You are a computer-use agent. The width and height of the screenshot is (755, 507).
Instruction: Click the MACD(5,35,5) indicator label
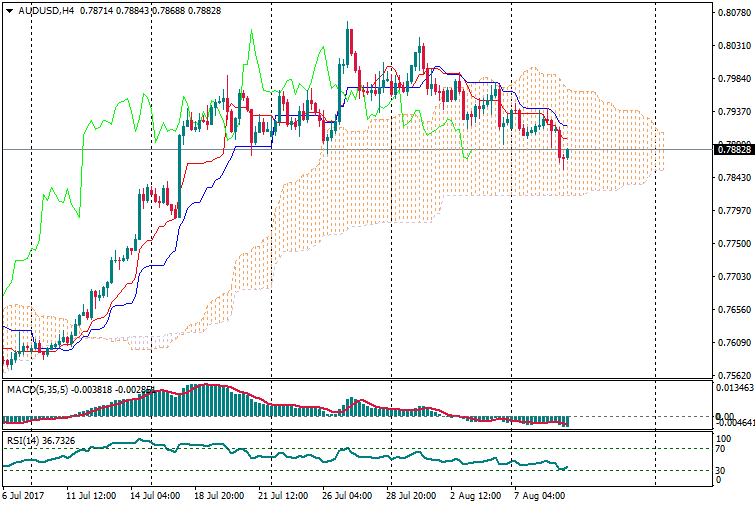(x=35, y=388)
